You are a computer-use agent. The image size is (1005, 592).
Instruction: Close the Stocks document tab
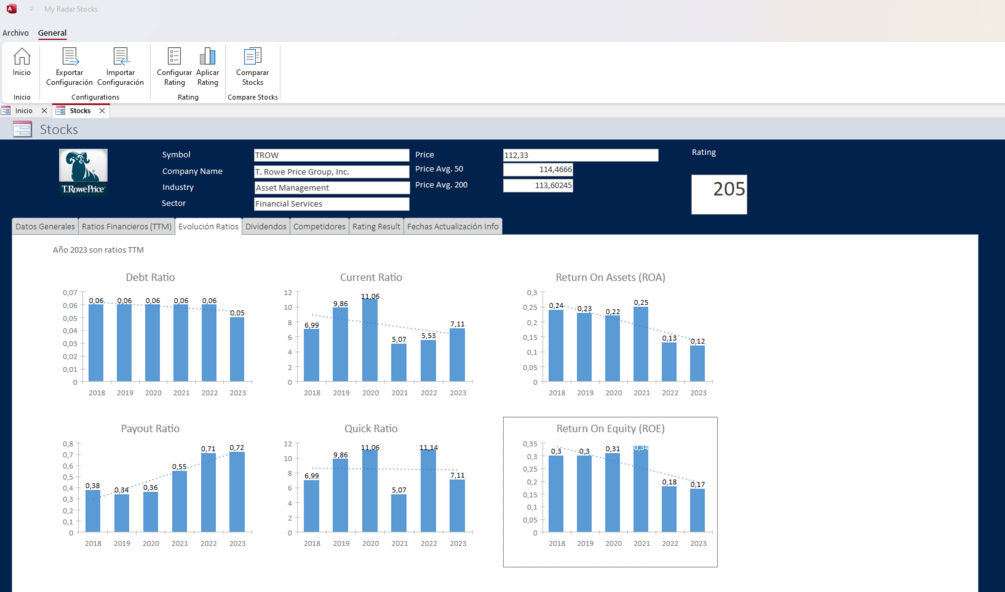tap(102, 111)
